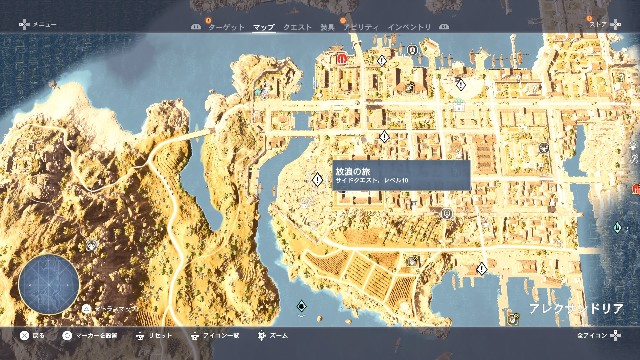Select the red fort icon near the harbor
This screenshot has width=640, height=360.
point(342,59)
